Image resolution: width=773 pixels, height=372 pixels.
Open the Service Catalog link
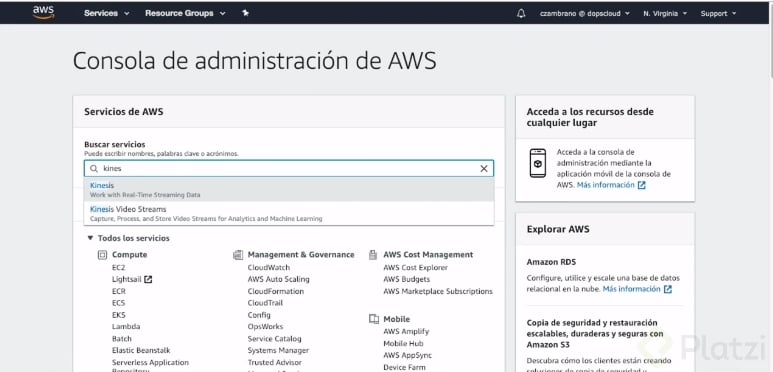274,338
